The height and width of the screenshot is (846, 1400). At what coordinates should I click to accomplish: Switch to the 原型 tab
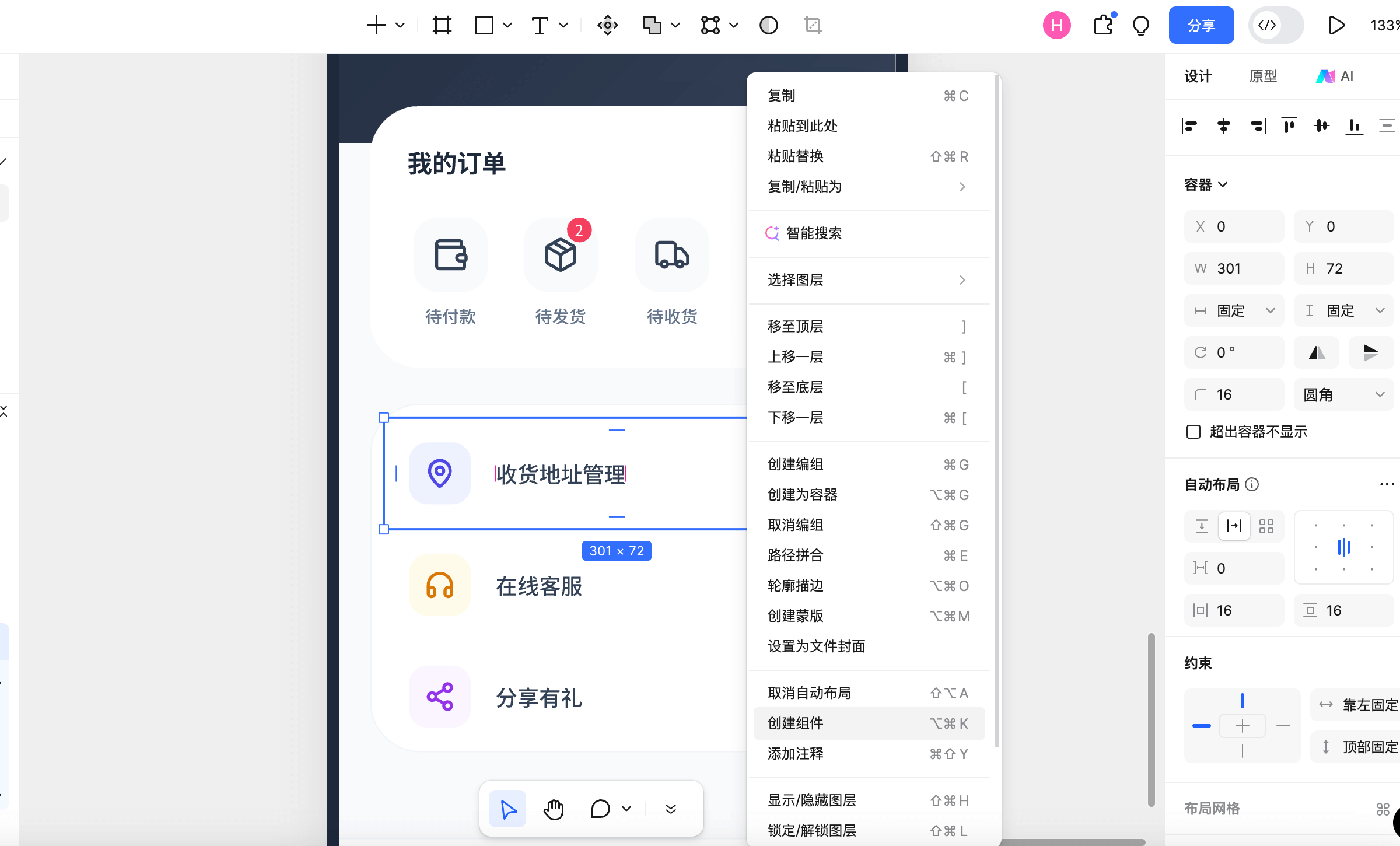pyautogui.click(x=1263, y=76)
